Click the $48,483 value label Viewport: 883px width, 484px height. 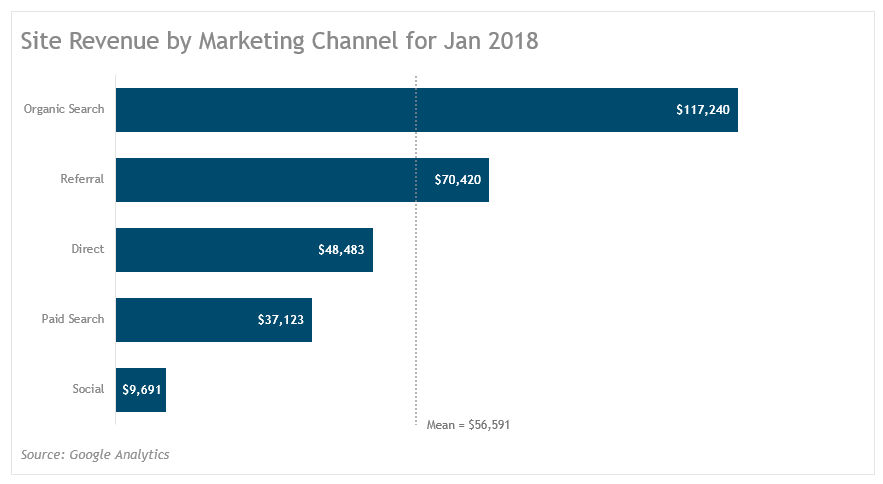pos(342,250)
